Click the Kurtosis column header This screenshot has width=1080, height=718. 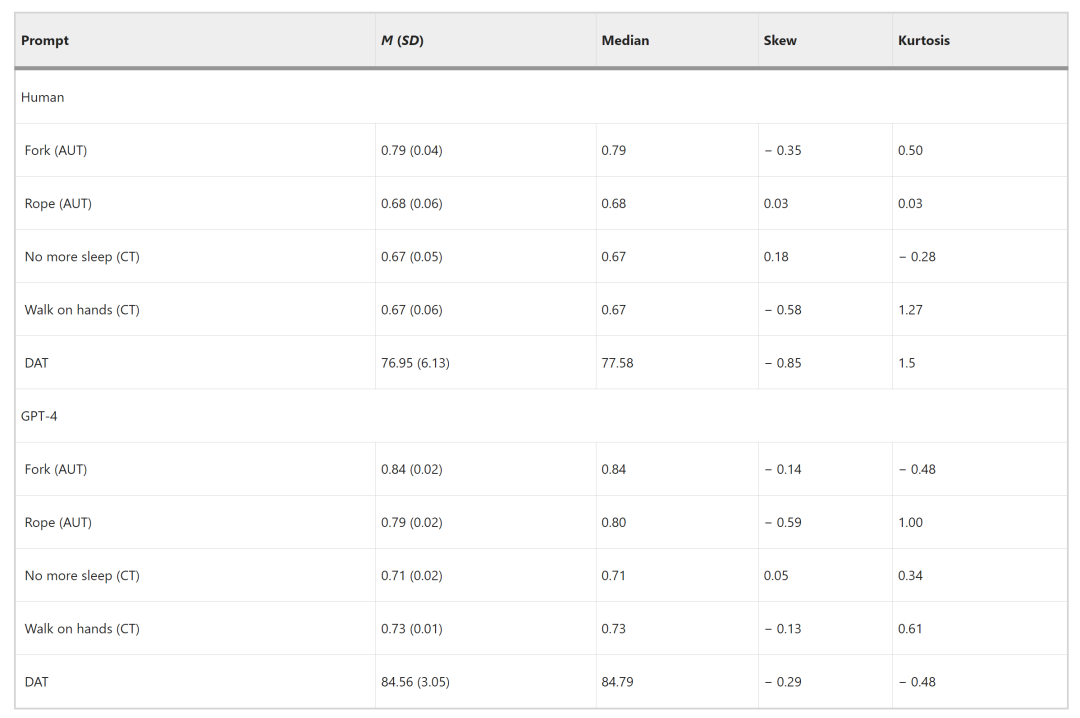tap(923, 41)
